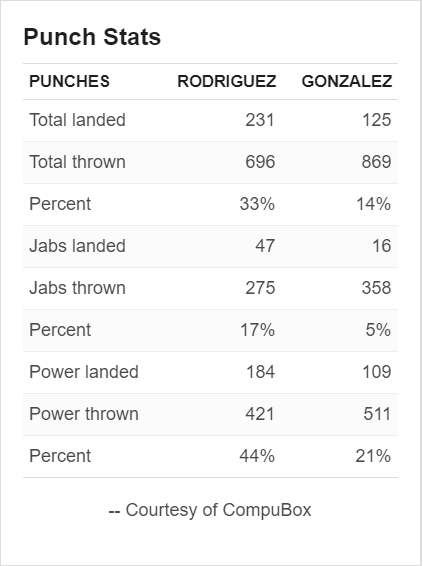423x566 pixels.
Task: Click the Punch Stats heading
Action: (x=92, y=37)
